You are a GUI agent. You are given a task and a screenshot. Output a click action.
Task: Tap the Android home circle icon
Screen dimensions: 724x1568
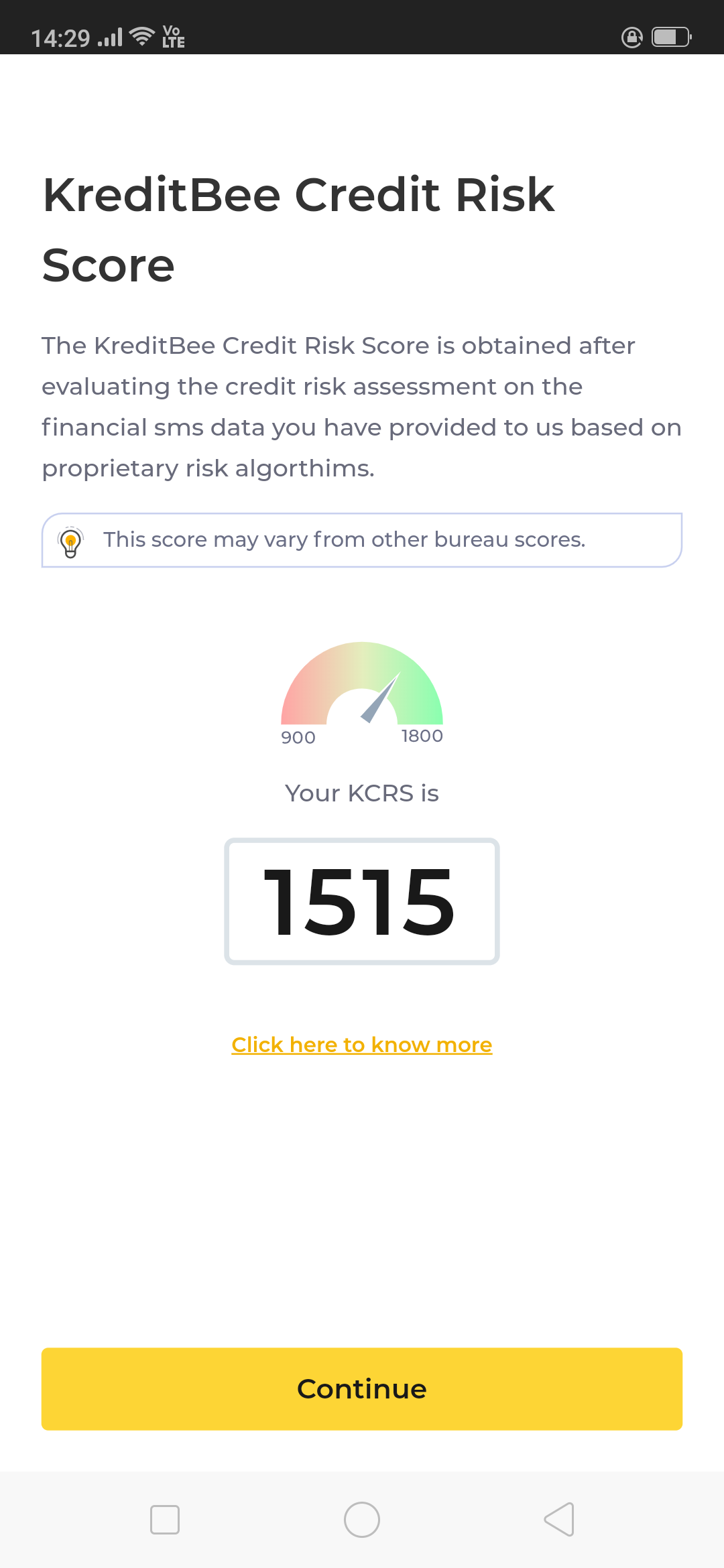362,1519
